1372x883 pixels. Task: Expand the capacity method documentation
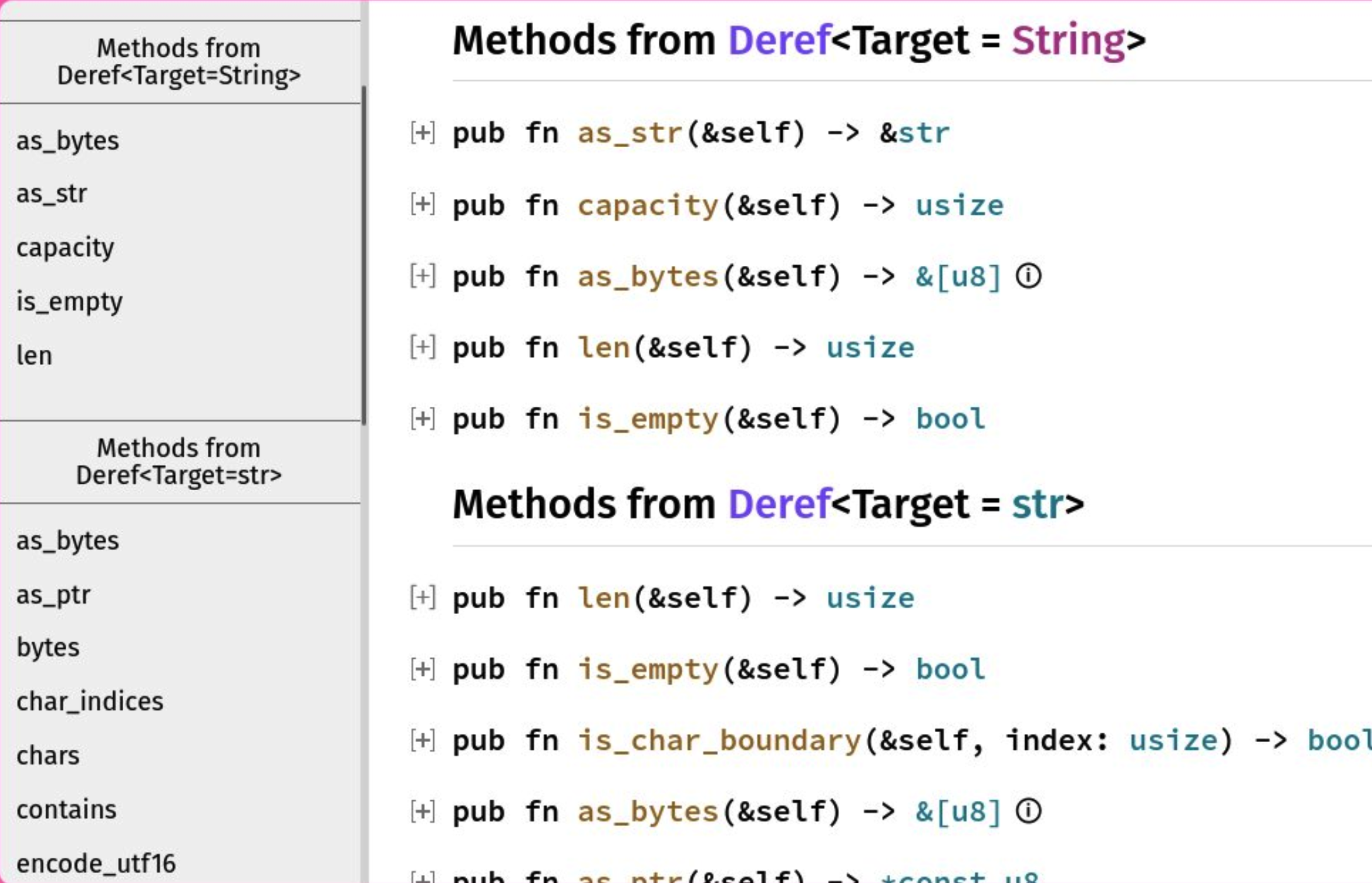tap(422, 205)
